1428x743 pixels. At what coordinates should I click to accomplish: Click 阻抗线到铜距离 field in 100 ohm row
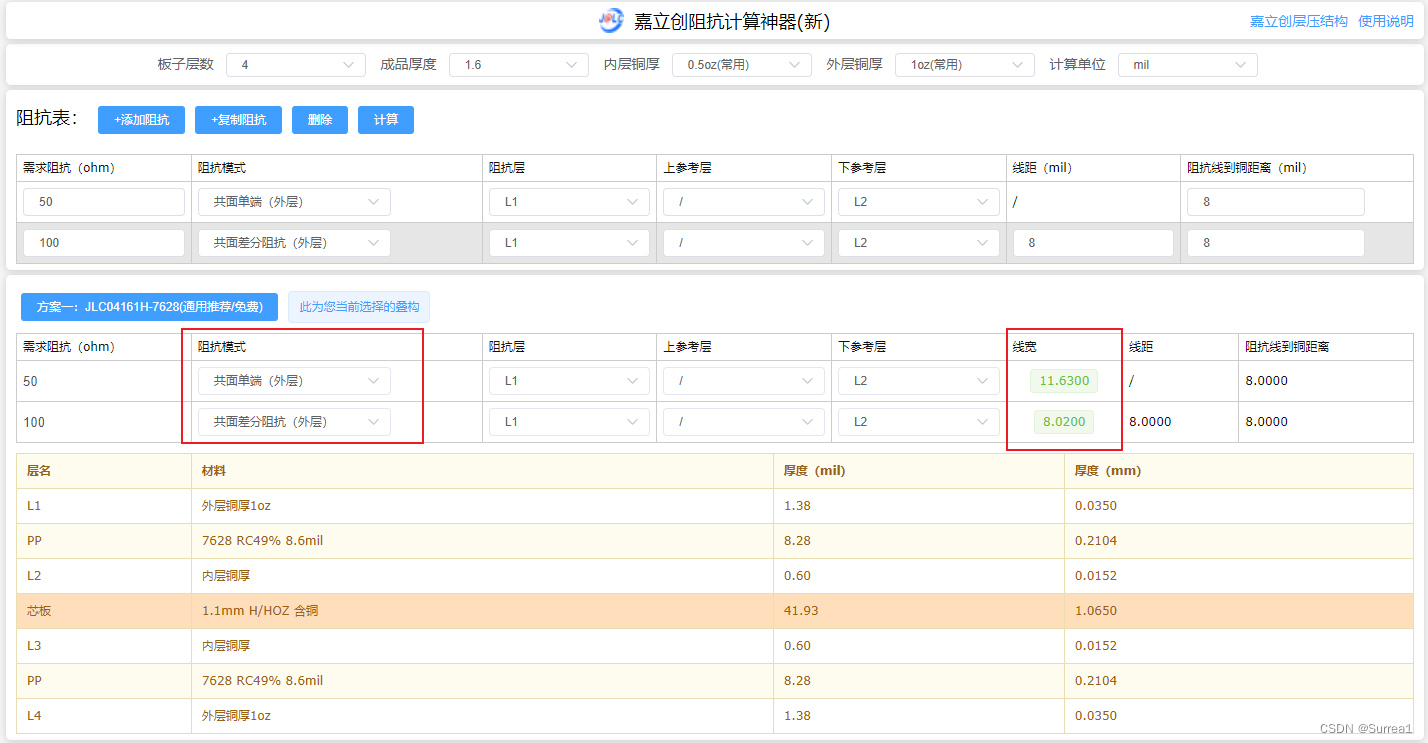point(1276,243)
